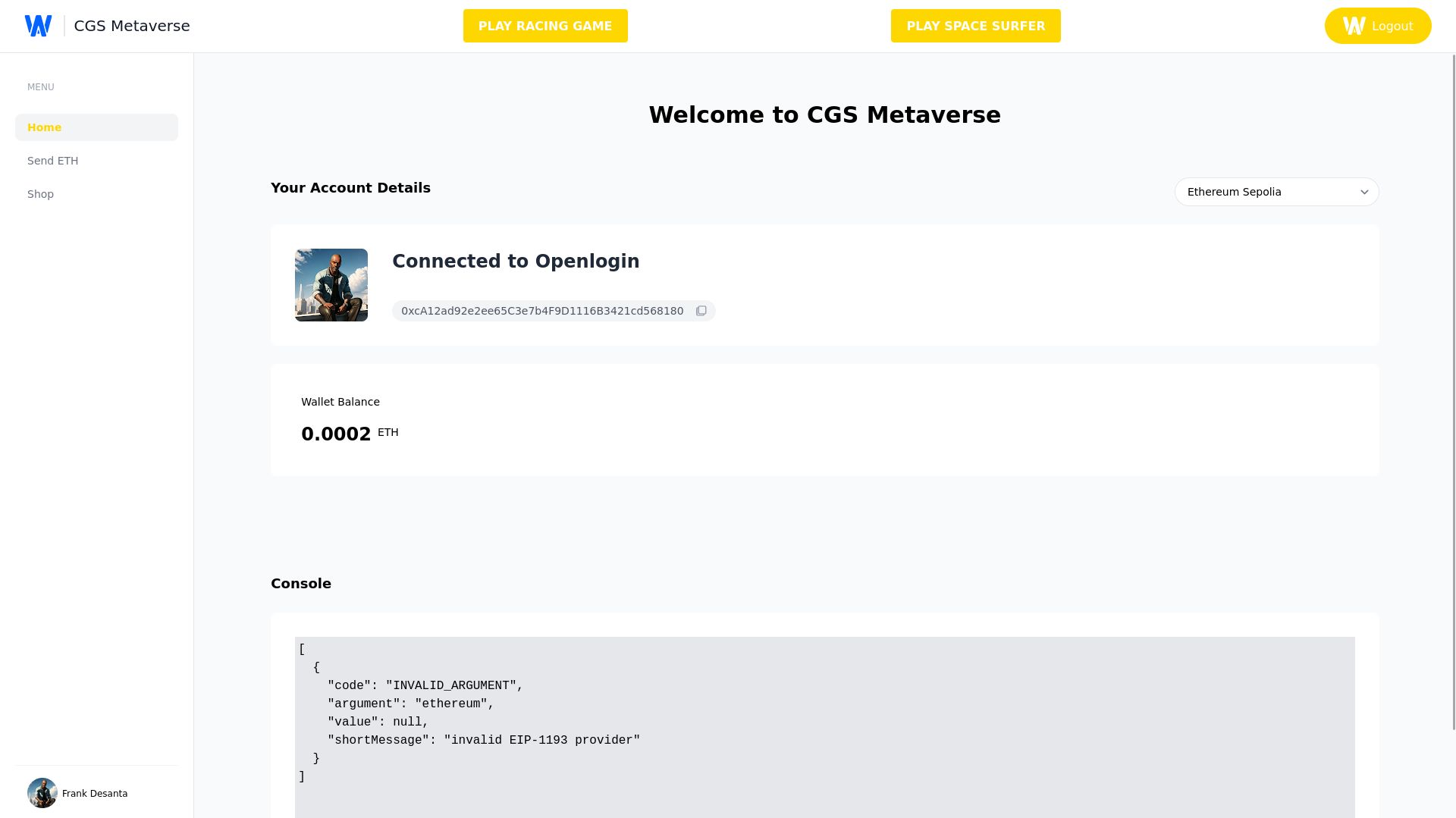The height and width of the screenshot is (818, 1456).
Task: Click the MENU sidebar label
Action: click(x=41, y=87)
